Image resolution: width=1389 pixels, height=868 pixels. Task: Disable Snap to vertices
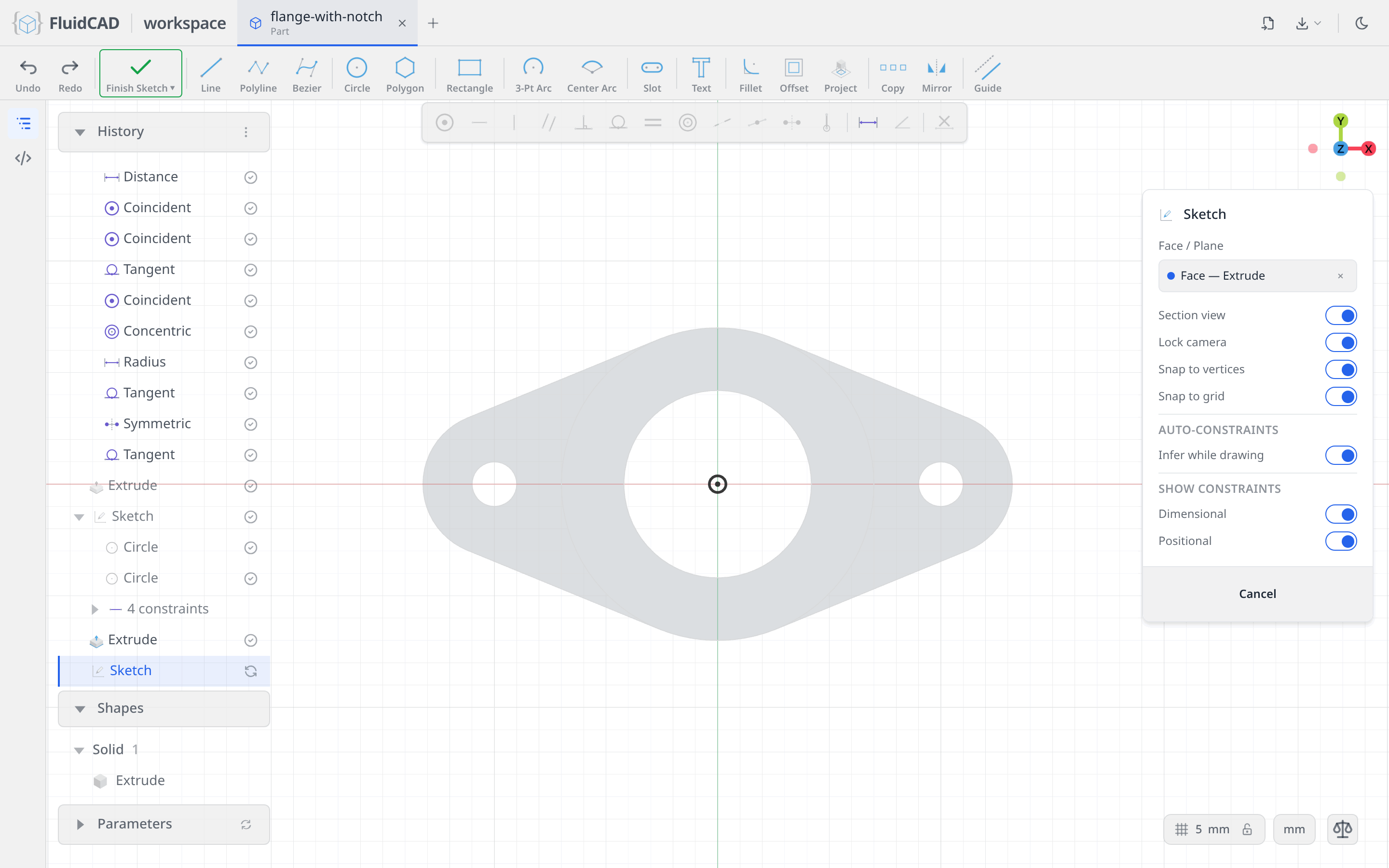[1341, 369]
